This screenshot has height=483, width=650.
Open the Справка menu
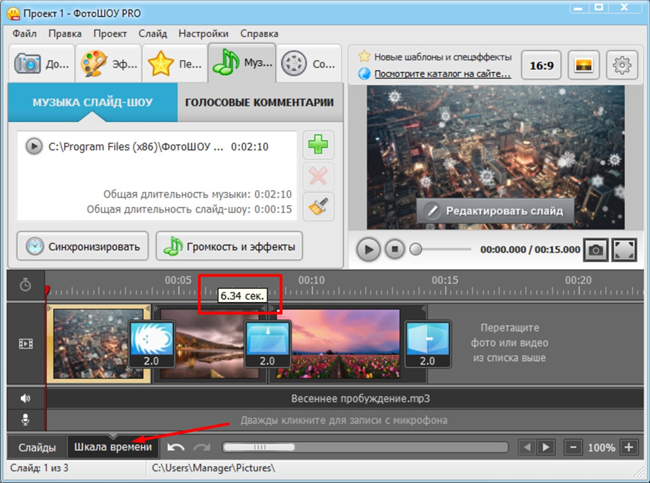pyautogui.click(x=259, y=34)
